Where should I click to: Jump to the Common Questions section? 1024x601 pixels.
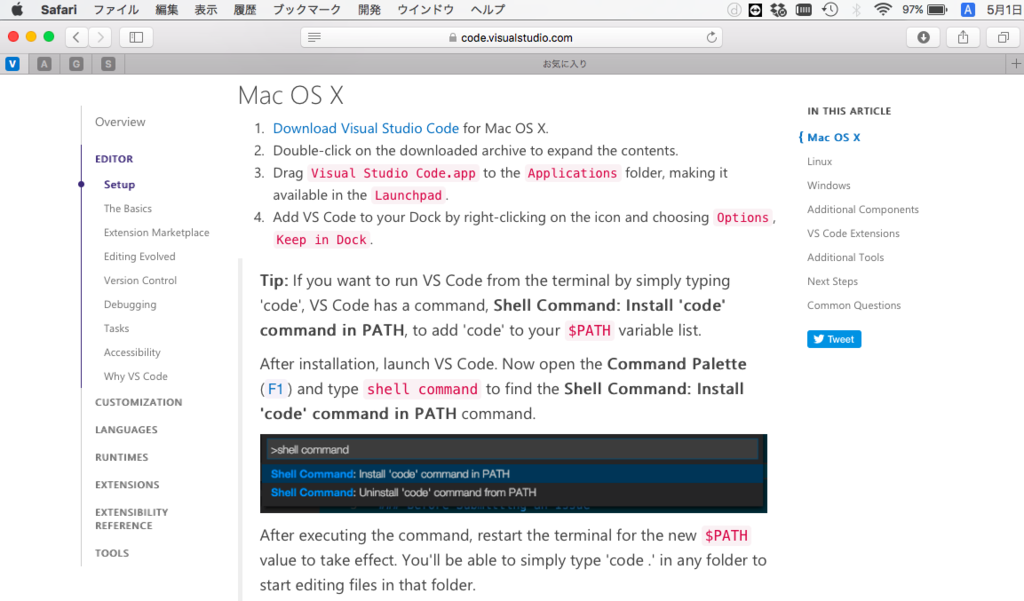[854, 305]
